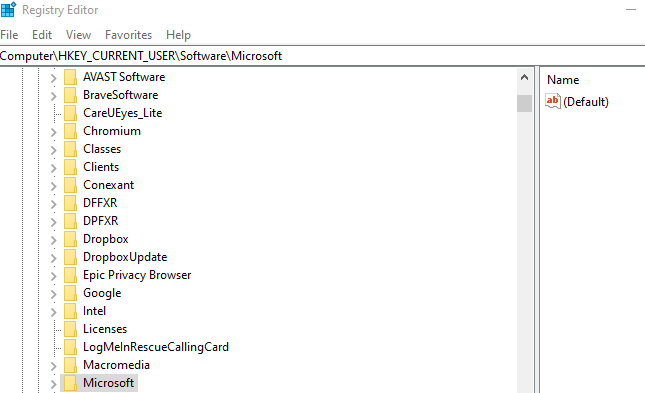Expand the Classes key
Image resolution: width=645 pixels, height=393 pixels.
53,150
